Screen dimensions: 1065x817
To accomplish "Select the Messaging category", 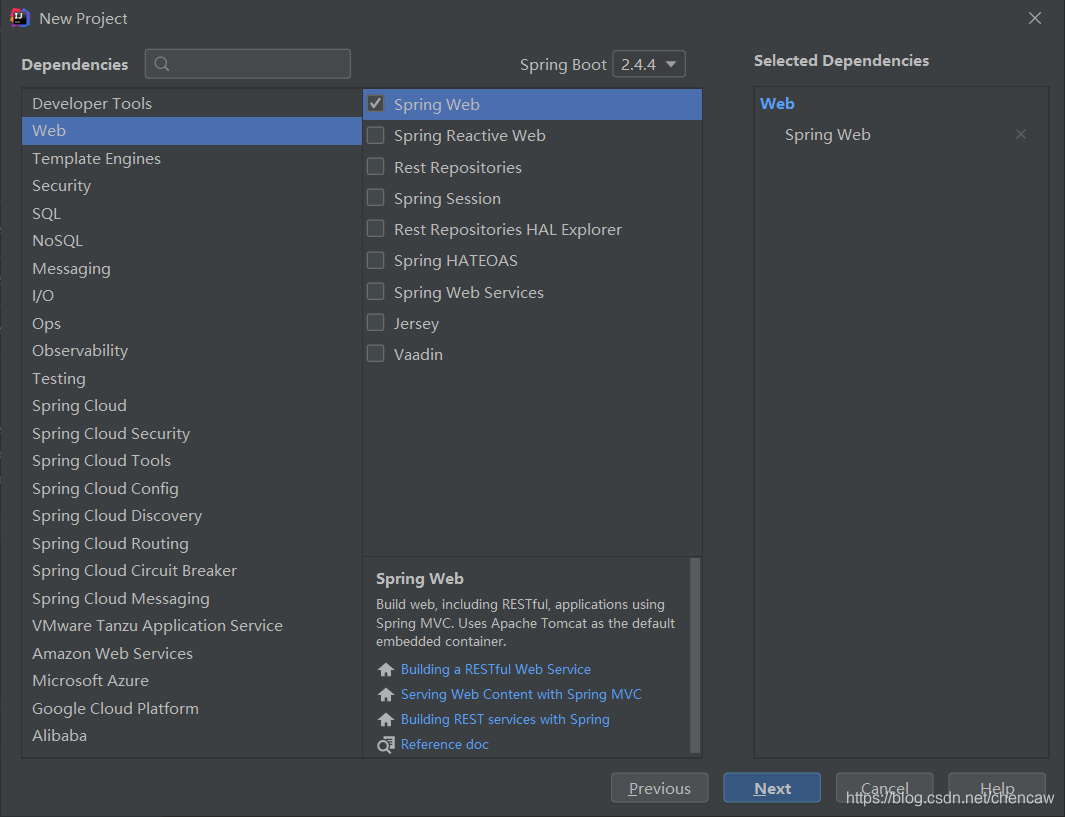I will (192, 268).
